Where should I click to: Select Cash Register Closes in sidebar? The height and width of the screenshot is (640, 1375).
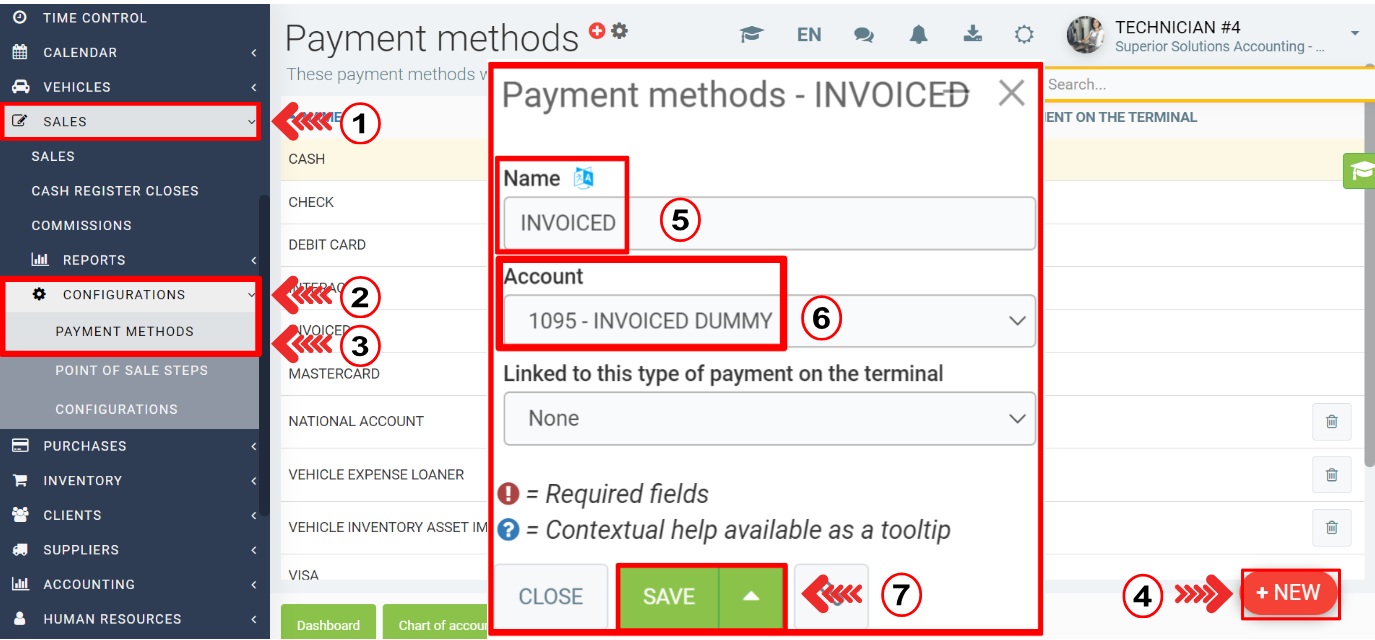coord(115,191)
